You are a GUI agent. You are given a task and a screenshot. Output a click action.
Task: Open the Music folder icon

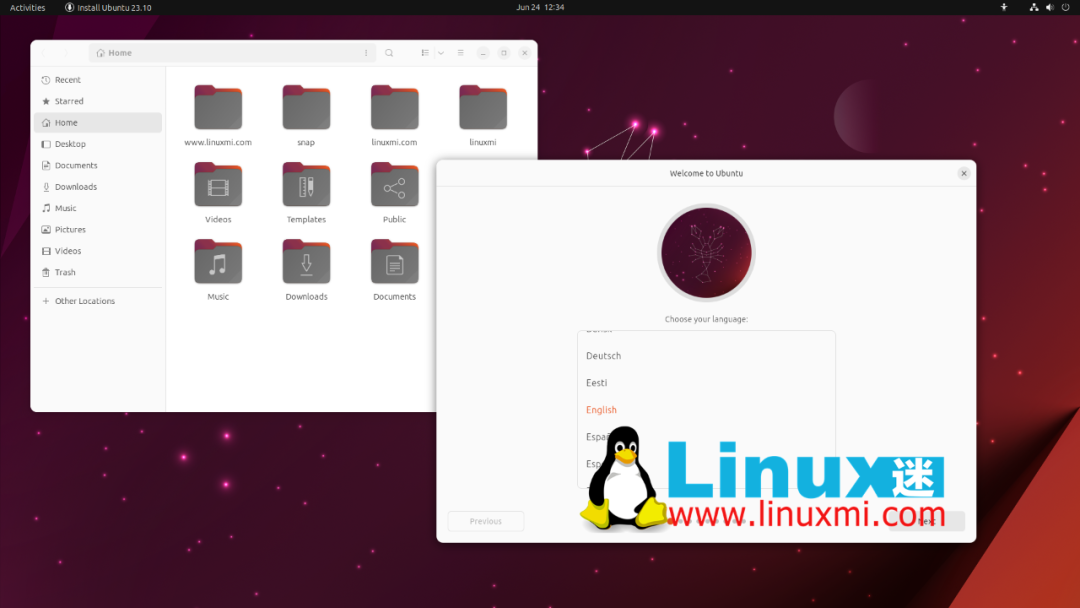(x=218, y=262)
